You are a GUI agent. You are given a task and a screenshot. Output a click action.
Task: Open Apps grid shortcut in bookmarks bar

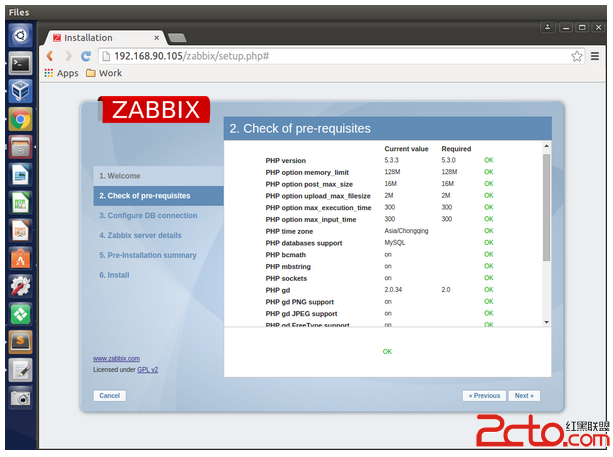[x=61, y=73]
